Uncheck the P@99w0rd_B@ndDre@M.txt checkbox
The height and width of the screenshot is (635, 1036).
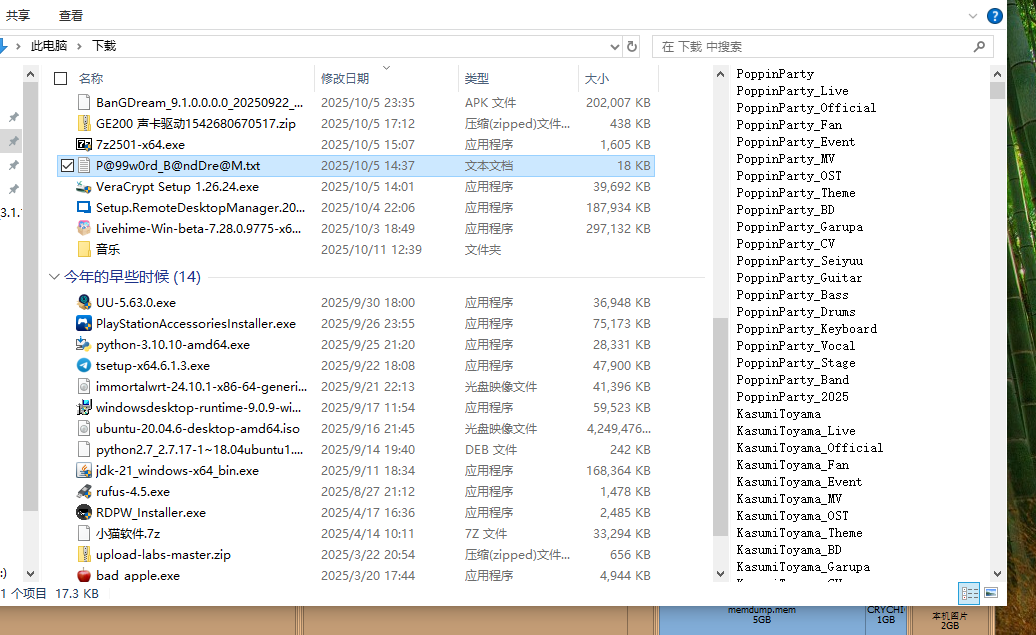(x=67, y=166)
